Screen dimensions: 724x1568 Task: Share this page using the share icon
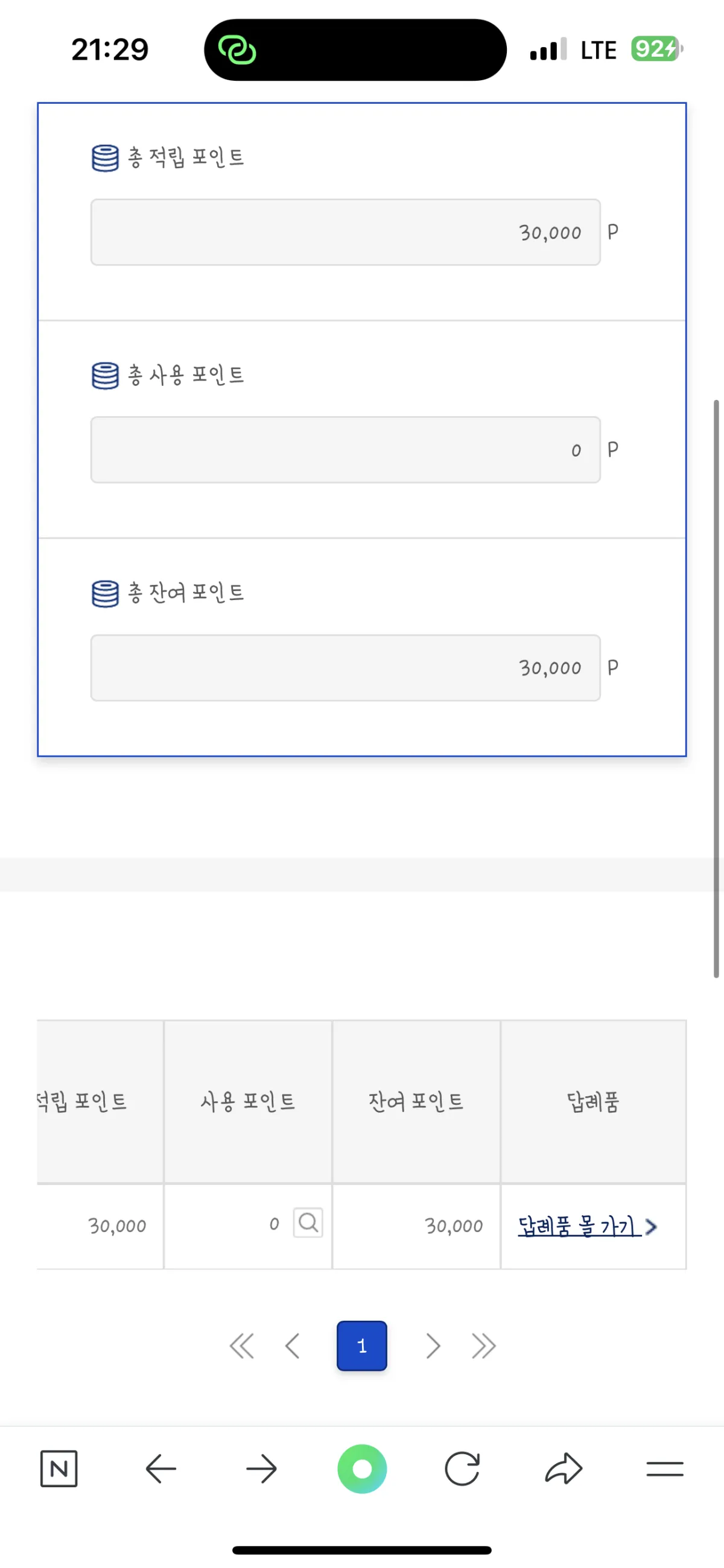click(564, 1468)
